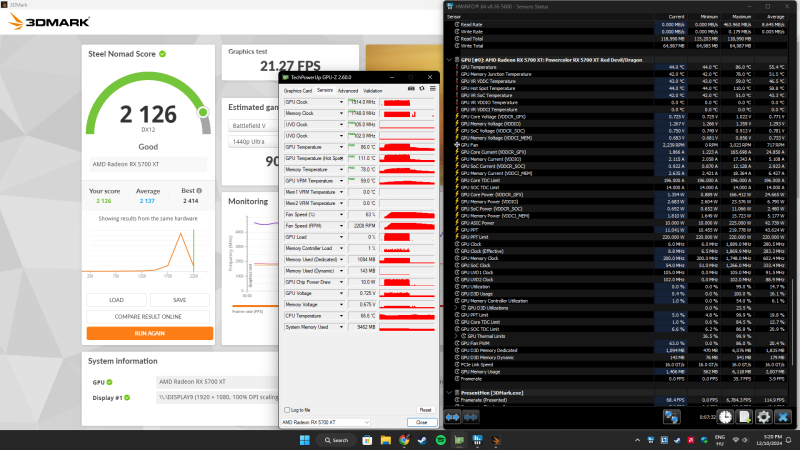Image resolution: width=800 pixels, height=450 pixels.
Task: Switch to Graphics Card tab in GPU-Z
Action: [x=297, y=91]
